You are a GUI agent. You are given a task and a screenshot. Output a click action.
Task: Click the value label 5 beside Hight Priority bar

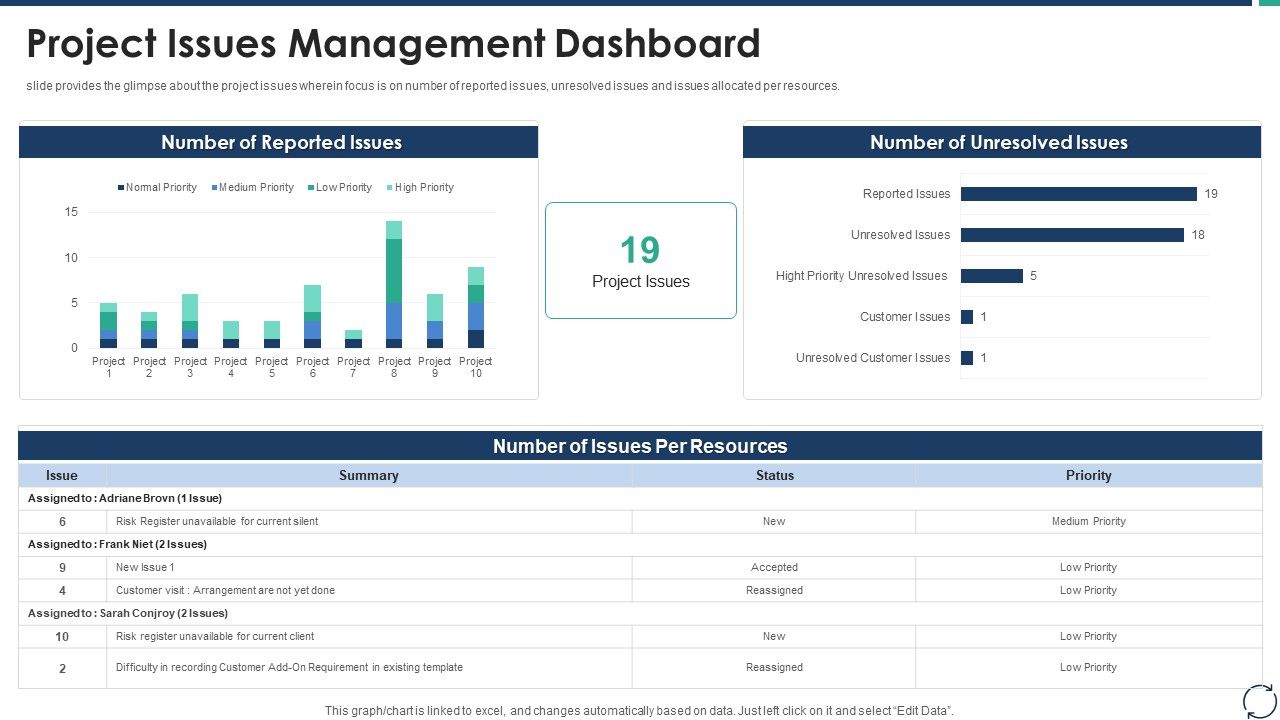click(x=1033, y=276)
